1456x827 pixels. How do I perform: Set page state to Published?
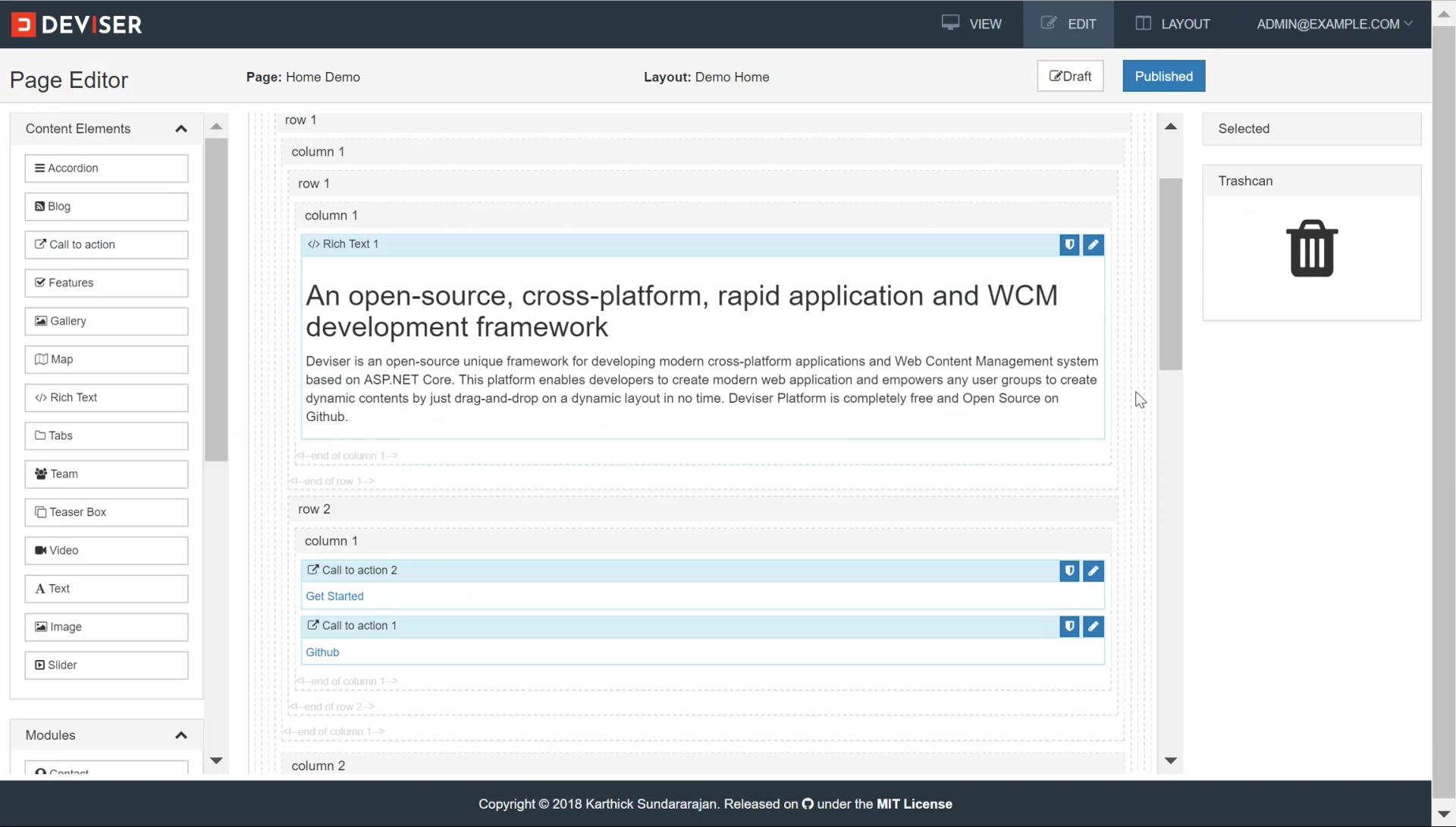tap(1163, 76)
